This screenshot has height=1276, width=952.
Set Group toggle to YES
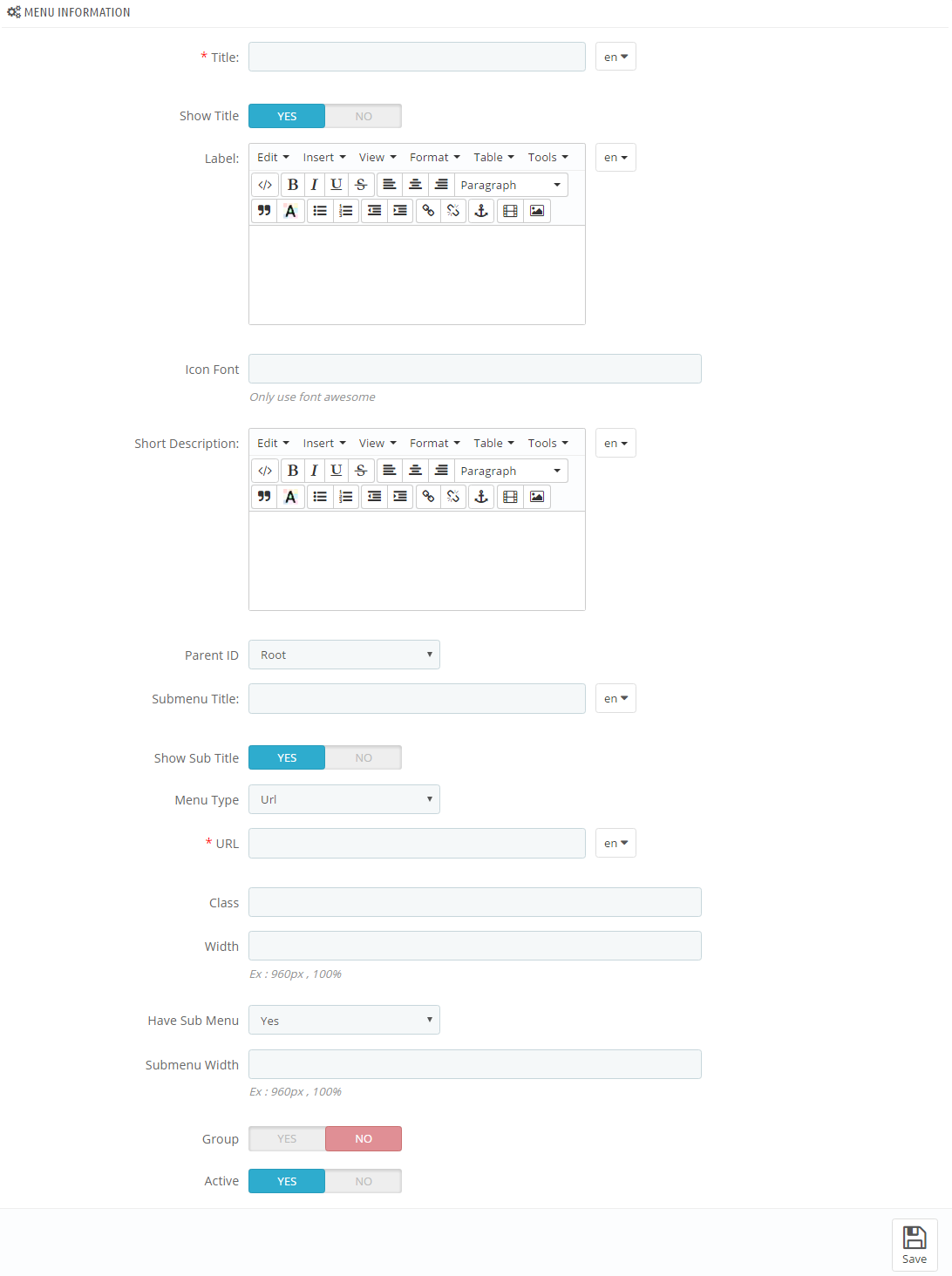[287, 1139]
